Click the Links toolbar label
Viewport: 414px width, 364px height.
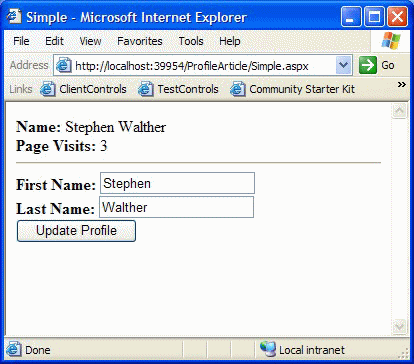pos(21,89)
